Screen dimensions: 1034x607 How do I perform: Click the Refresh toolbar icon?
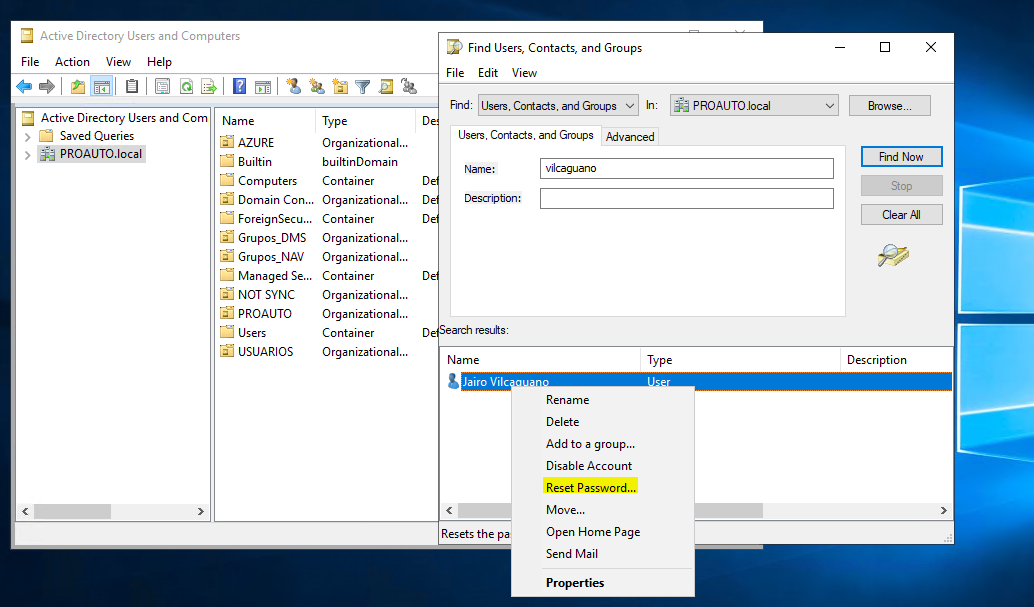187,86
